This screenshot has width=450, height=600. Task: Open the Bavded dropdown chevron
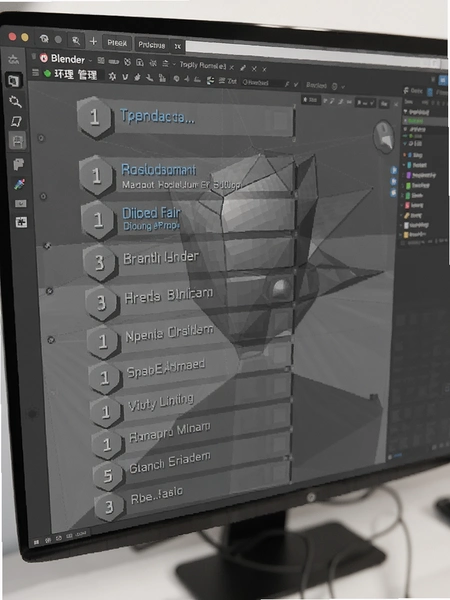[343, 87]
